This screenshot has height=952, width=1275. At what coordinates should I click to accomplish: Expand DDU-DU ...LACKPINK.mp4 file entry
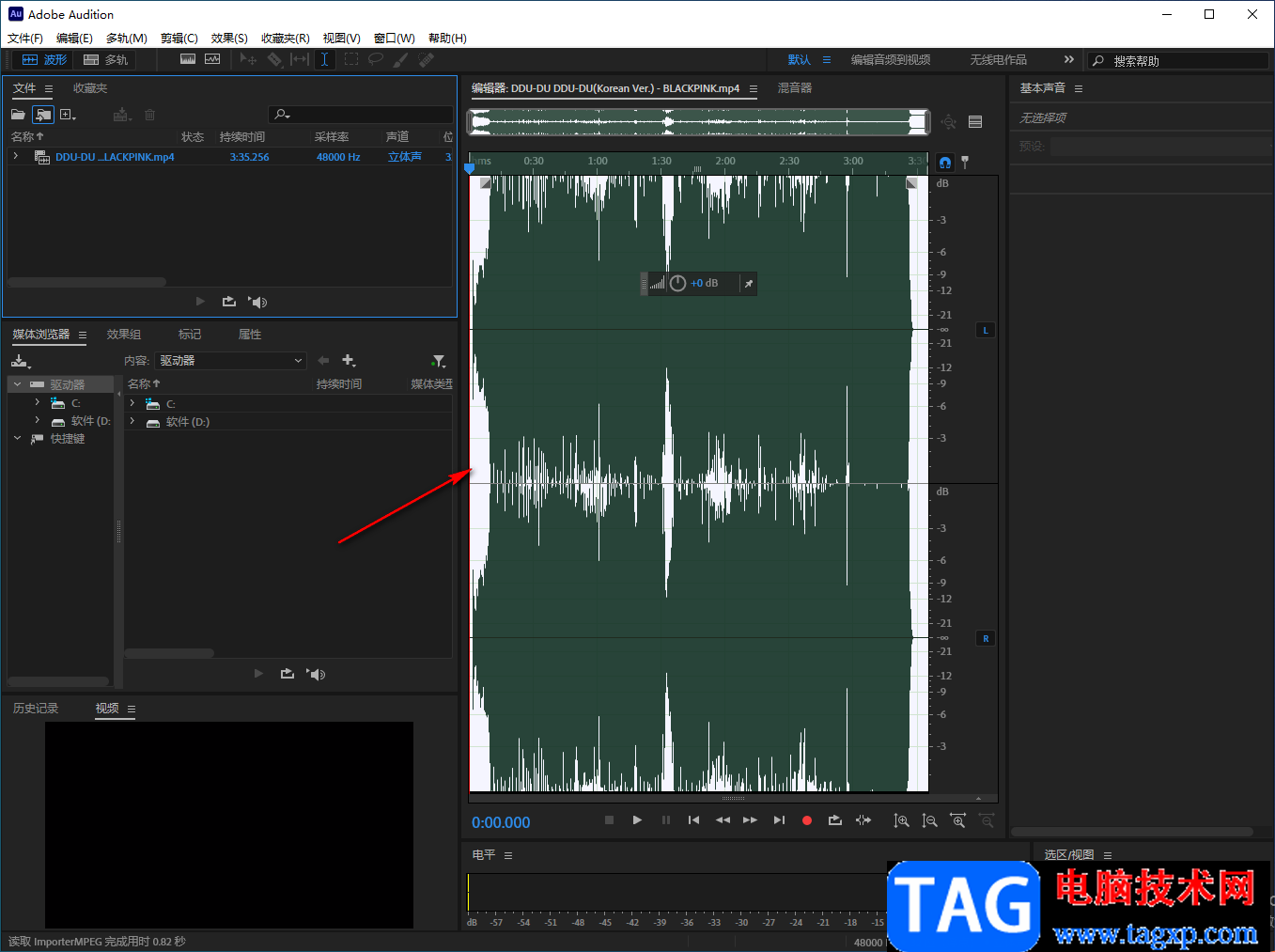click(x=16, y=156)
